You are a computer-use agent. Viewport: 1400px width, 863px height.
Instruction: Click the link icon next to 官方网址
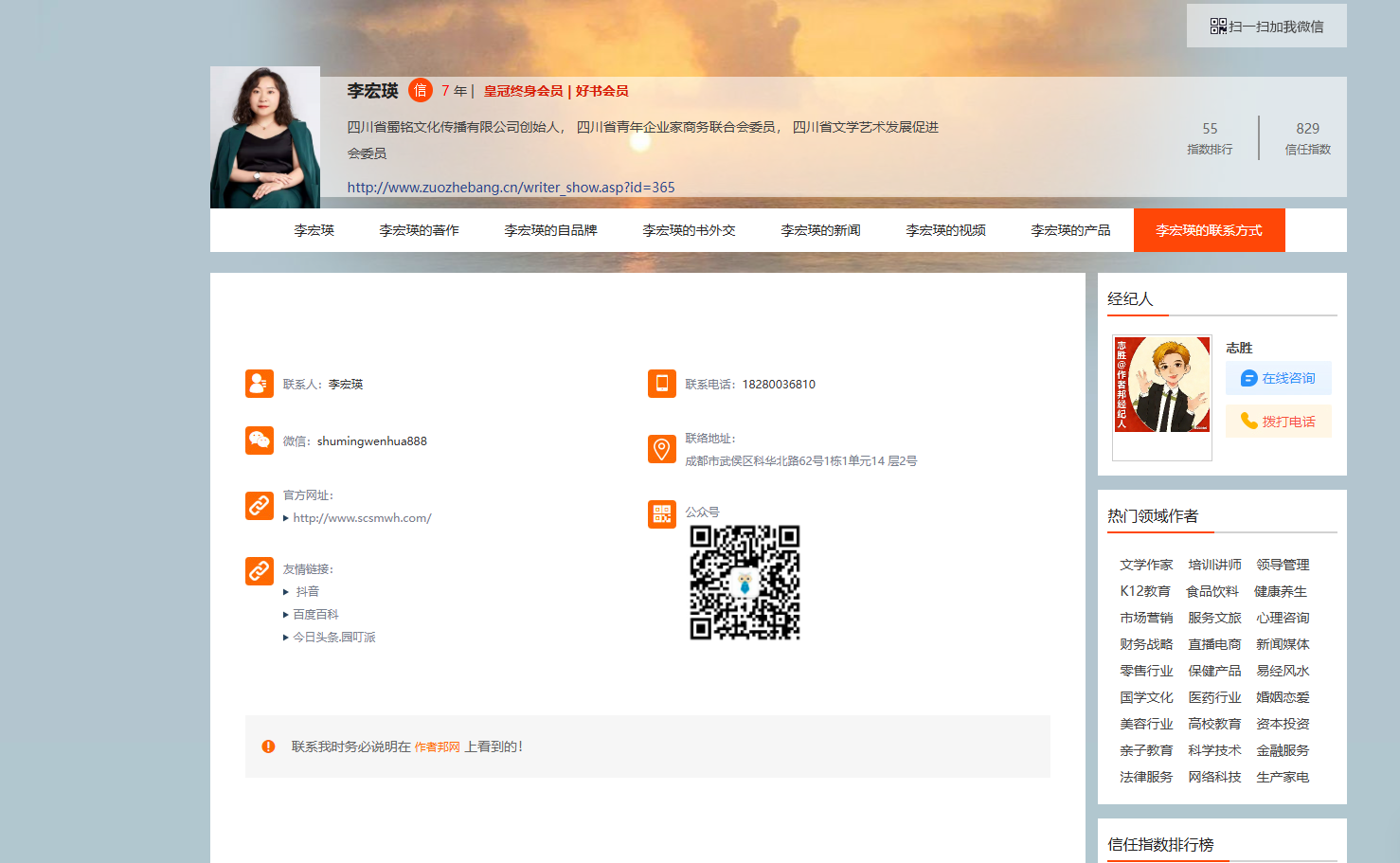coord(259,506)
